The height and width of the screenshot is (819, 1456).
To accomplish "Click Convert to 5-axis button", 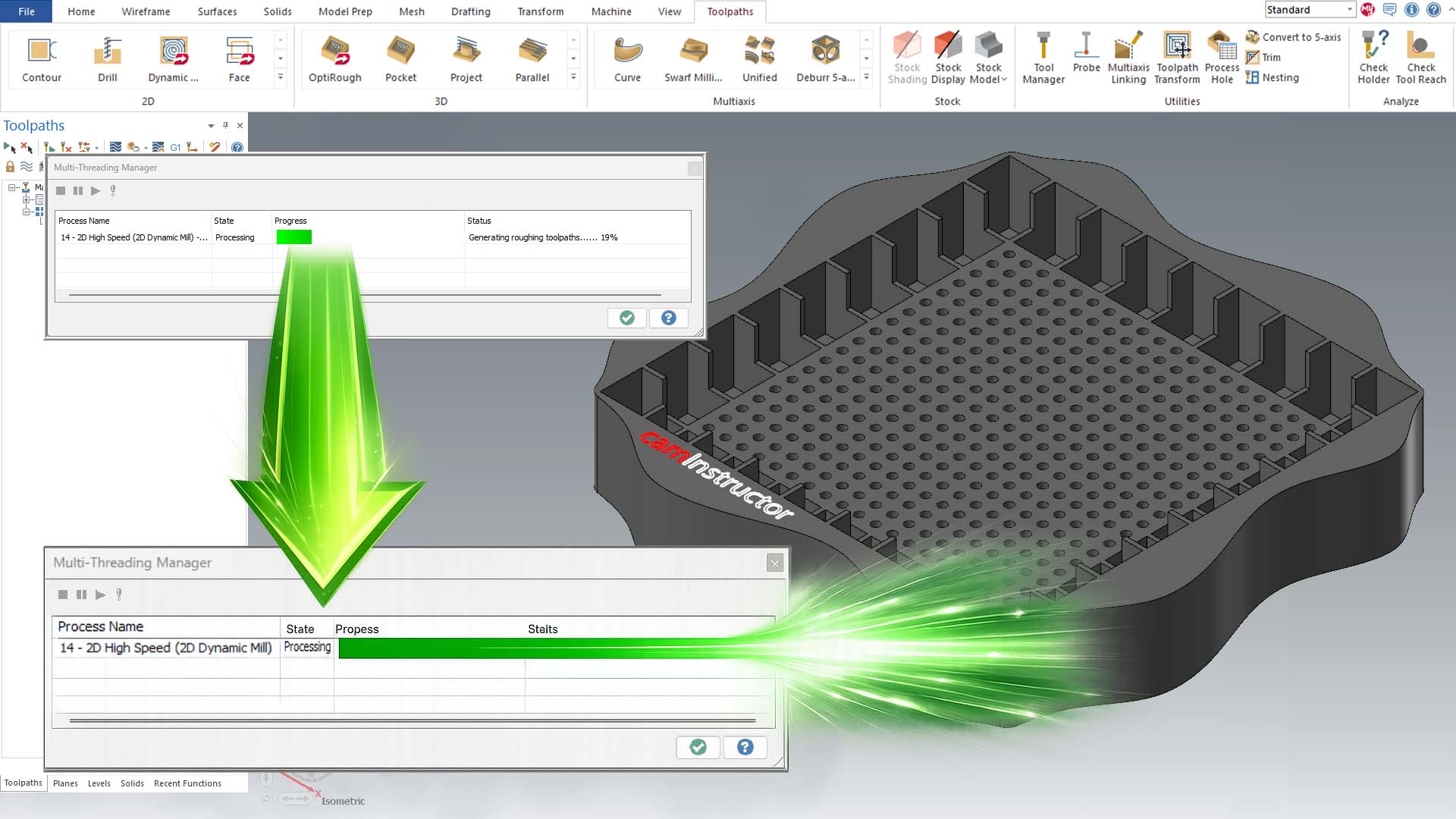I will click(1294, 37).
